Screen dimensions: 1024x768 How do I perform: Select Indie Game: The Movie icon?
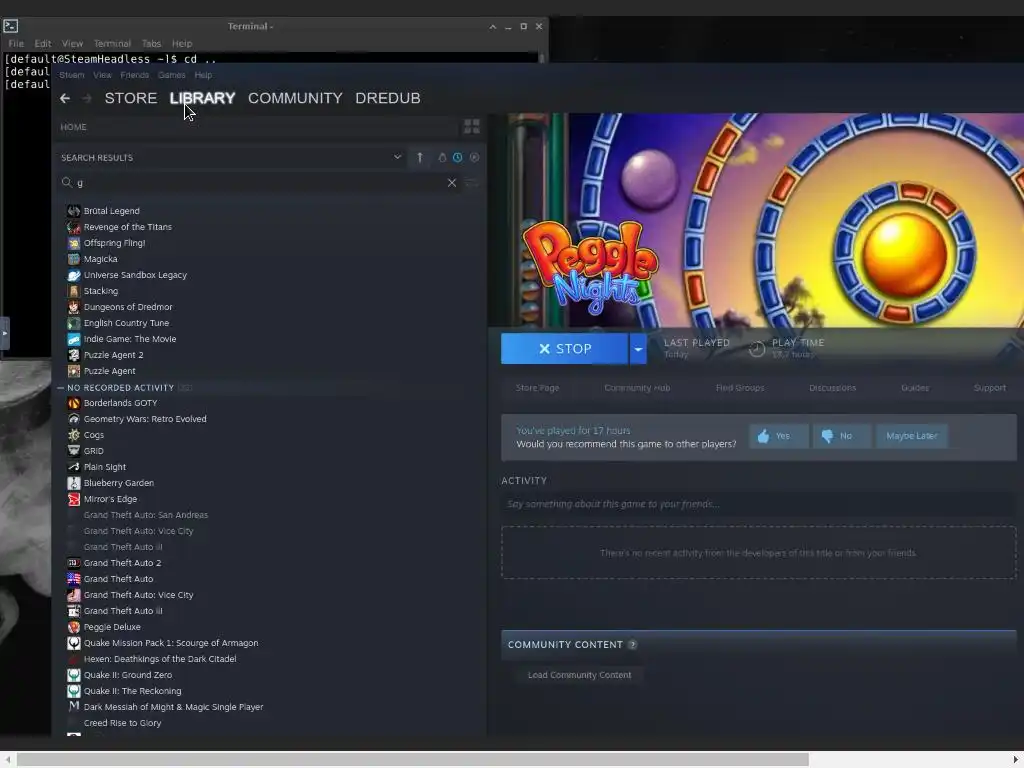pyautogui.click(x=74, y=339)
